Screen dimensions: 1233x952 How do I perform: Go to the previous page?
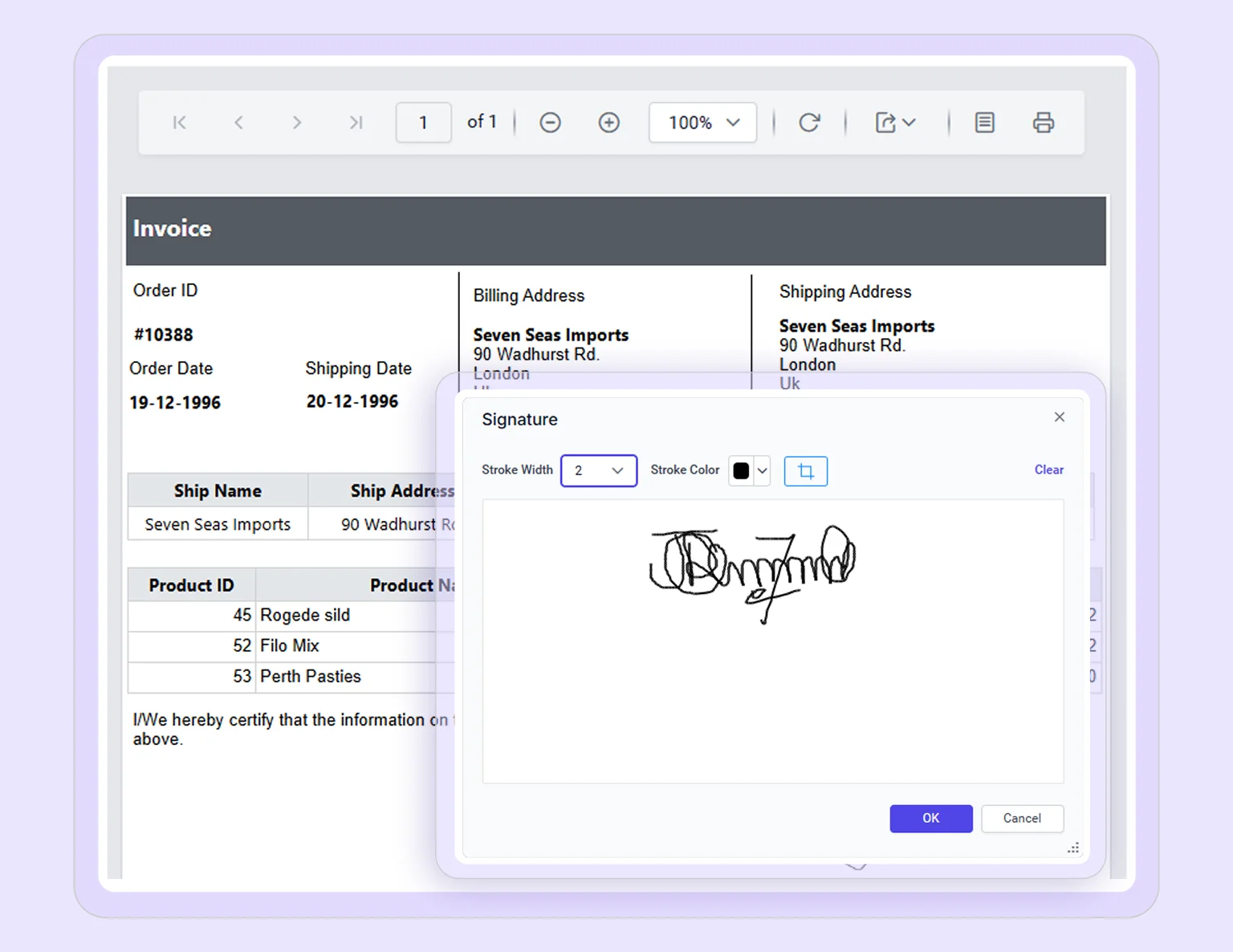click(238, 122)
